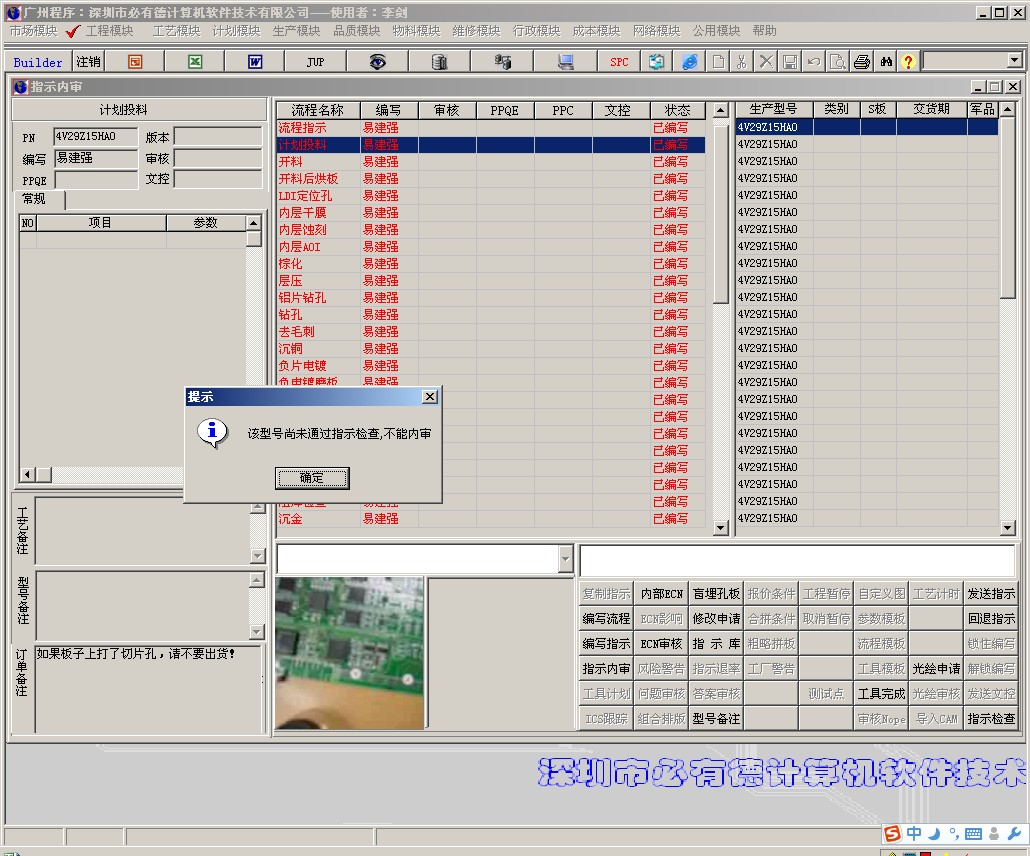Click the binoculars search icon
1030x856 pixels.
tap(886, 62)
